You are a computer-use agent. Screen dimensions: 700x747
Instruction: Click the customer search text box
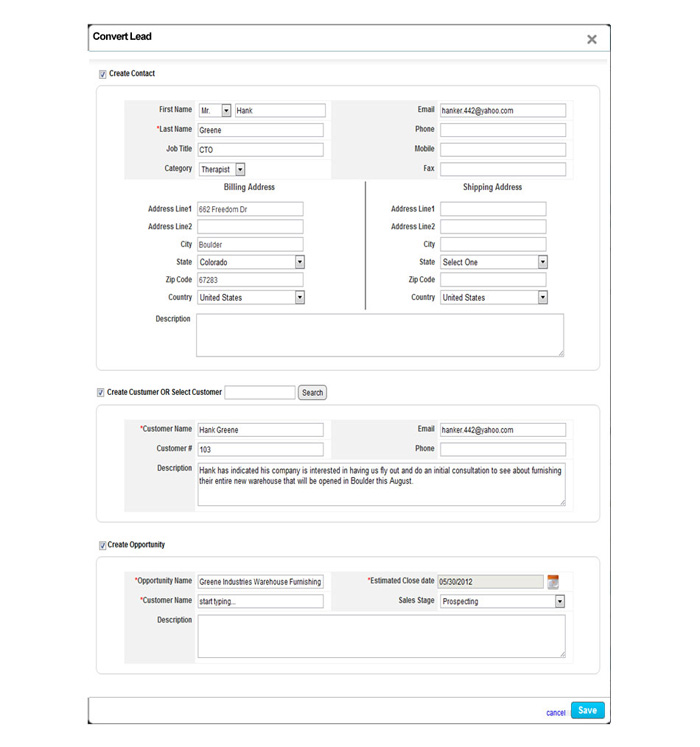point(260,393)
